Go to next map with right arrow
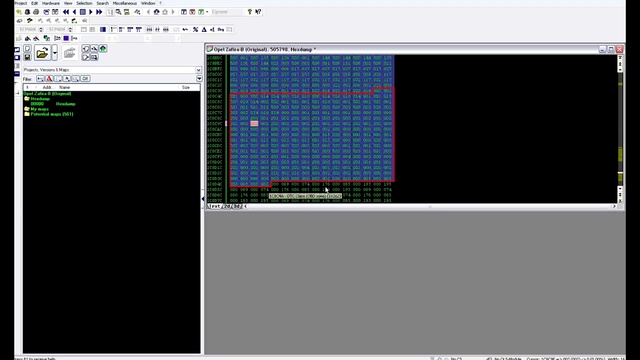Viewport: 640px width, 360px height. 91,12
